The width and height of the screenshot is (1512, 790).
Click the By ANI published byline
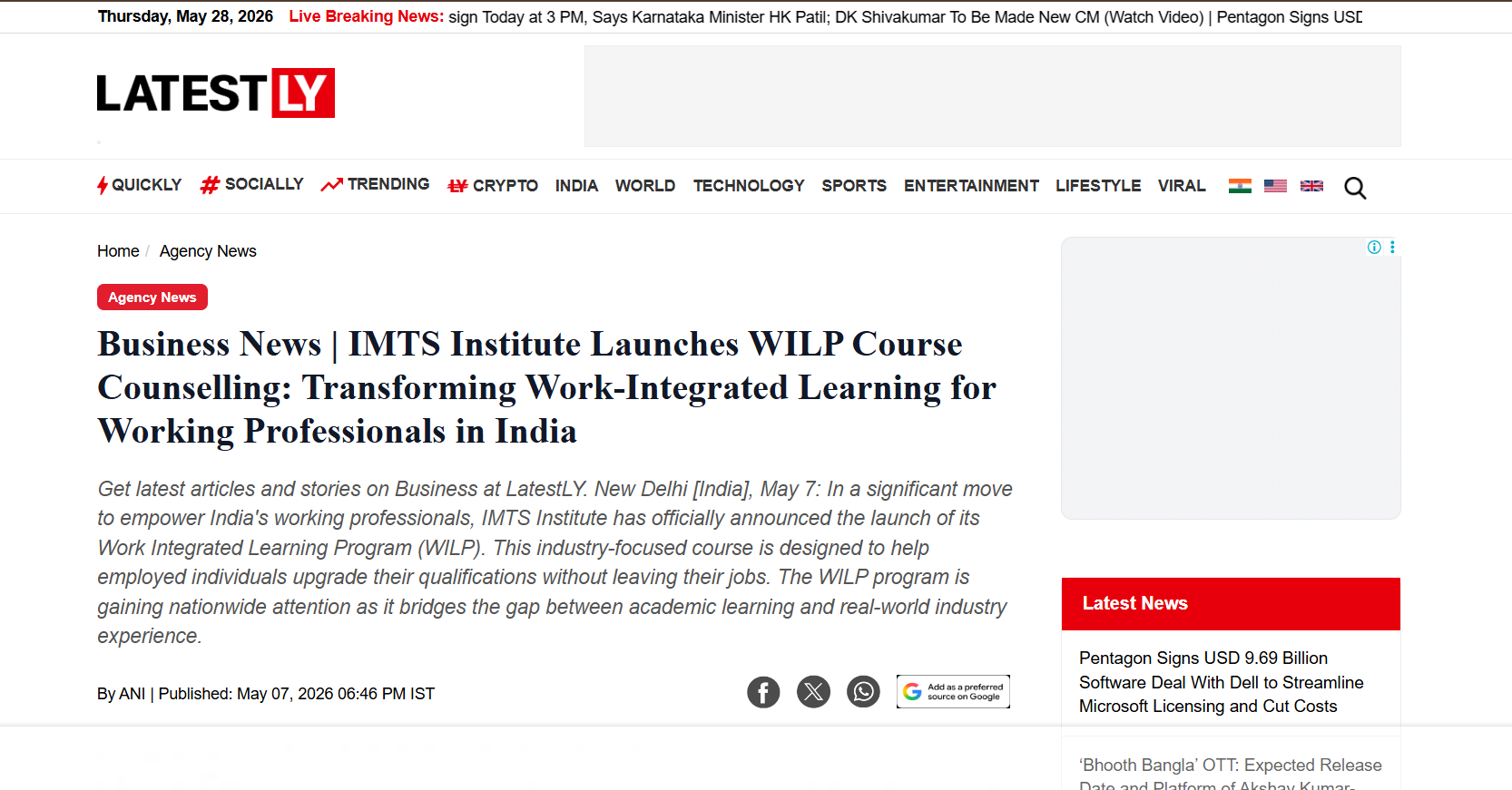click(266, 694)
